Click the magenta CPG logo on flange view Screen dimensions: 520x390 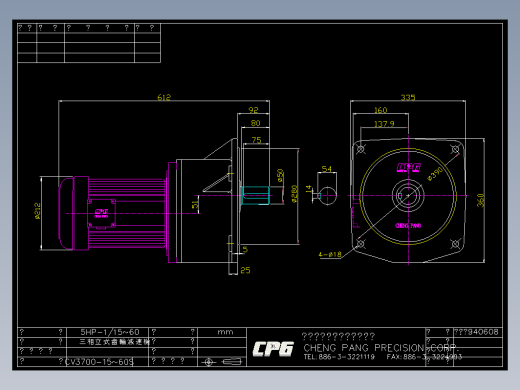409,168
